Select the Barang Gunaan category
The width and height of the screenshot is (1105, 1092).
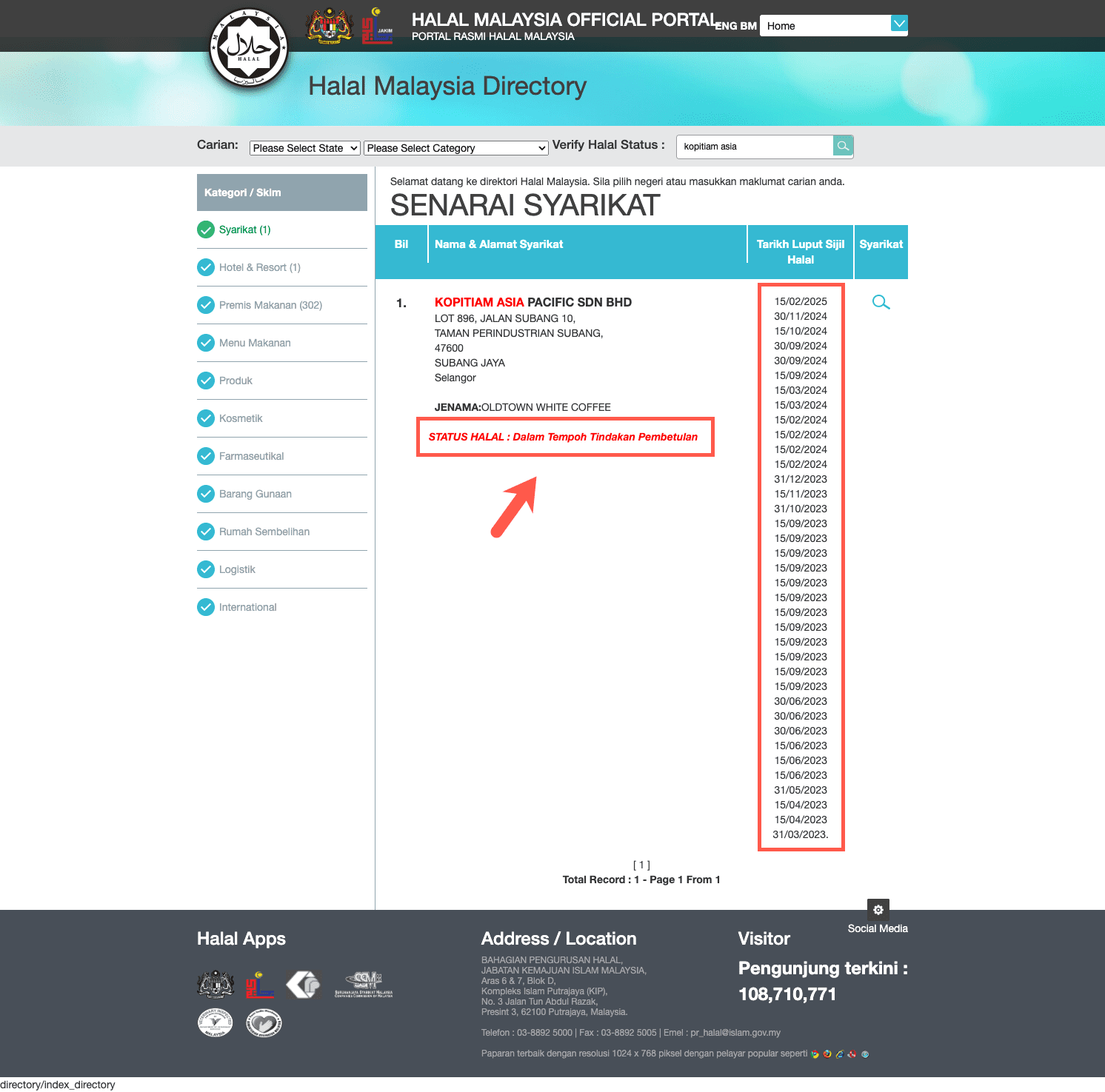pyautogui.click(x=256, y=494)
